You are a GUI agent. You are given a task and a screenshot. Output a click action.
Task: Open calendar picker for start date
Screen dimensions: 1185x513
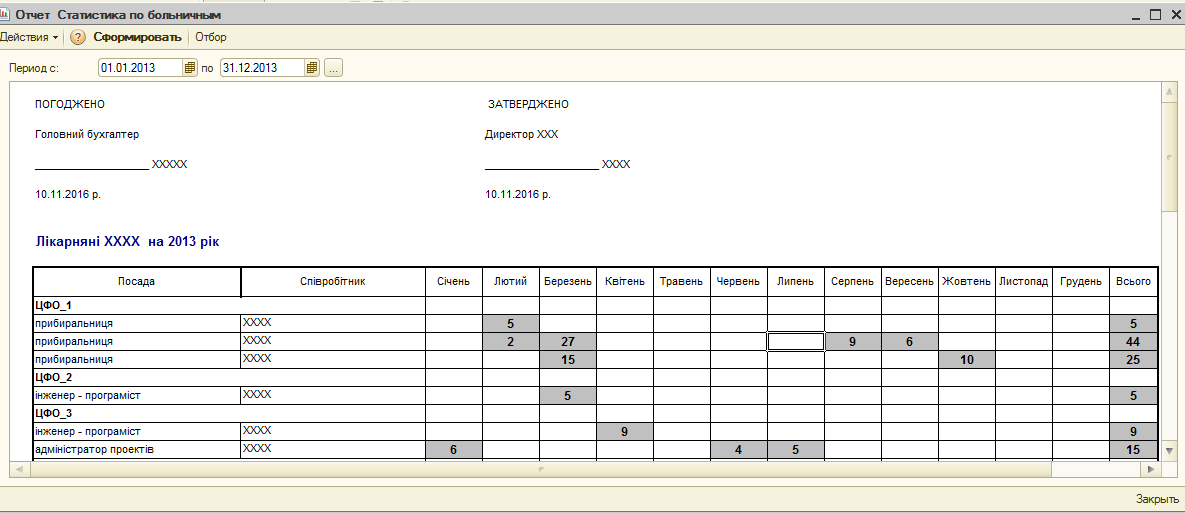coord(190,68)
